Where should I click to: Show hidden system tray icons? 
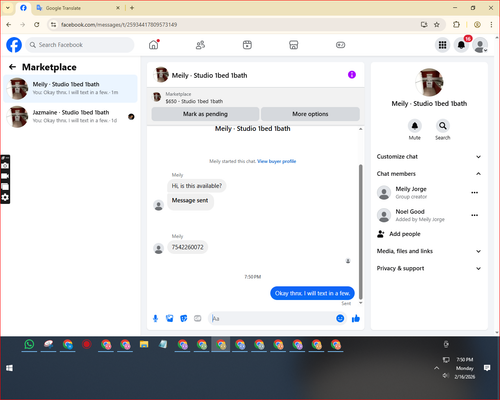(436, 368)
